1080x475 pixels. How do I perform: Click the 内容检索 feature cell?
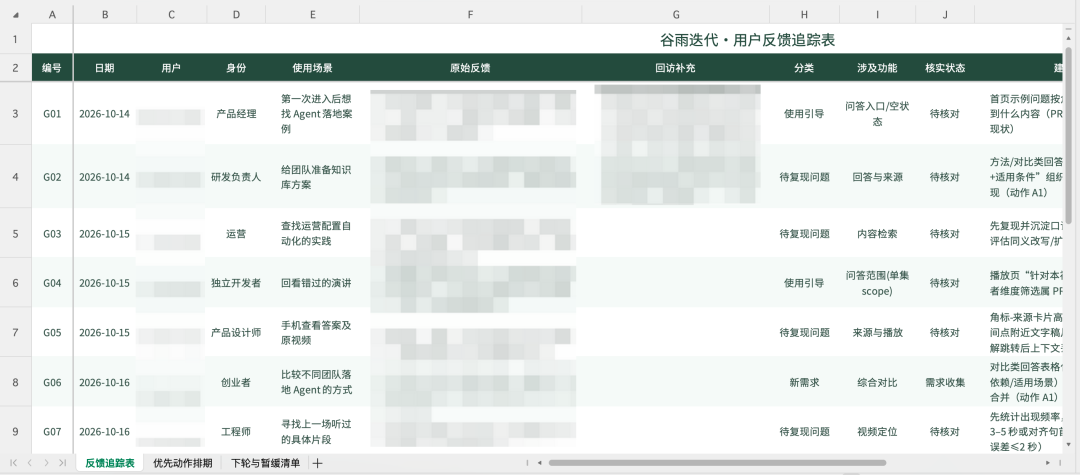coord(878,233)
